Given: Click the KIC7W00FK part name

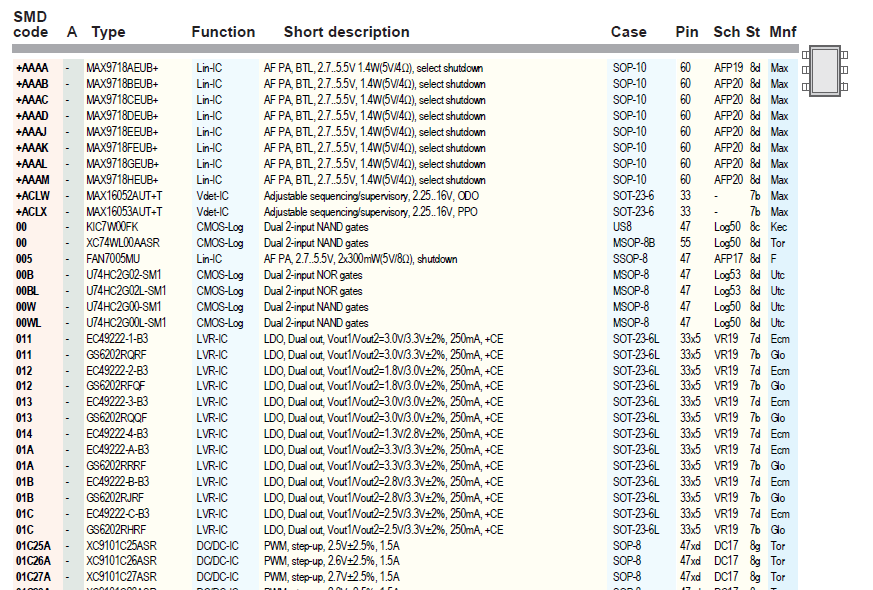Looking at the screenshot, I should (112, 227).
